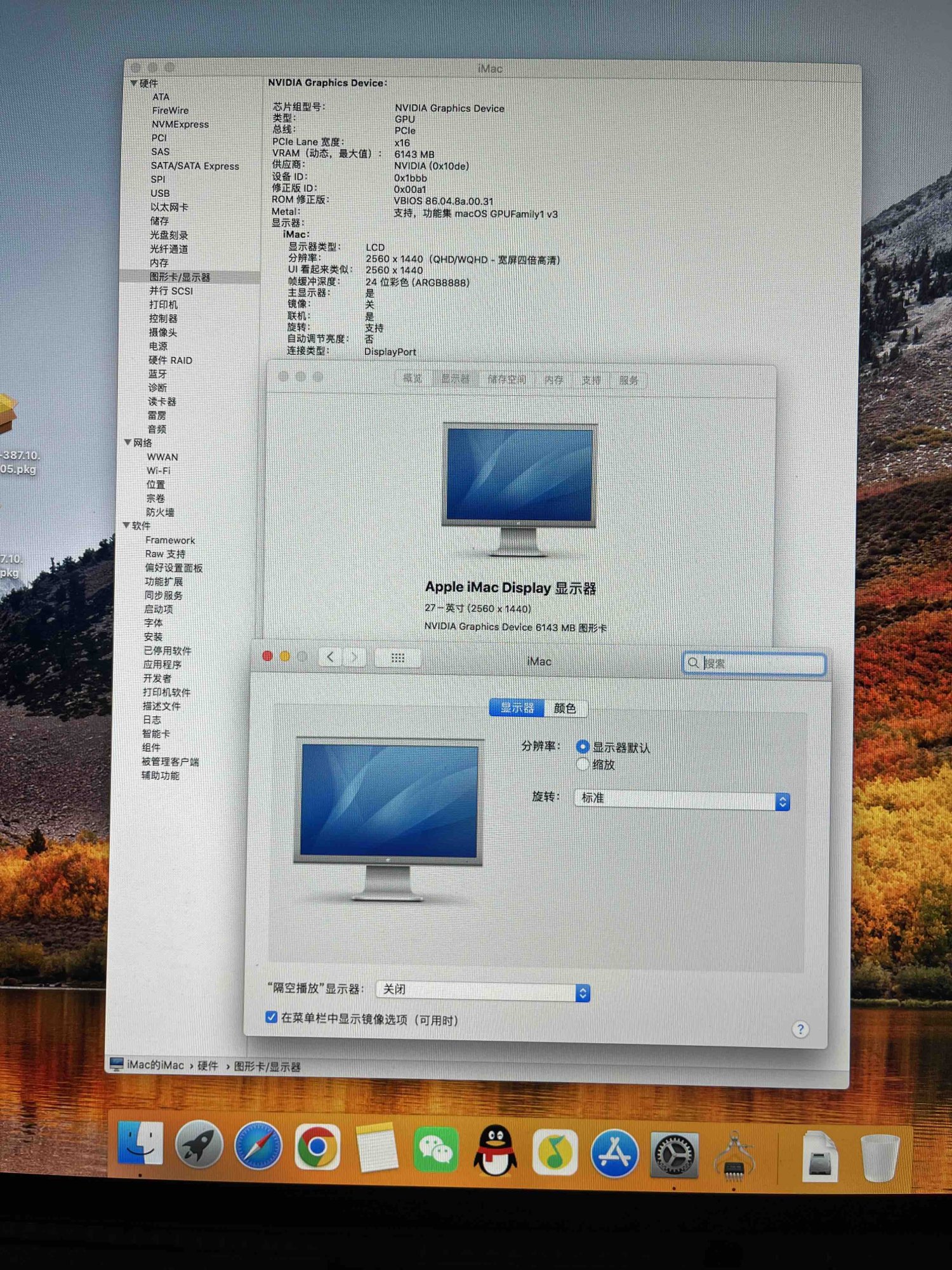952x1270 pixels.
Task: Switch to the 颜色 tab in display preferences
Action: pyautogui.click(x=565, y=708)
